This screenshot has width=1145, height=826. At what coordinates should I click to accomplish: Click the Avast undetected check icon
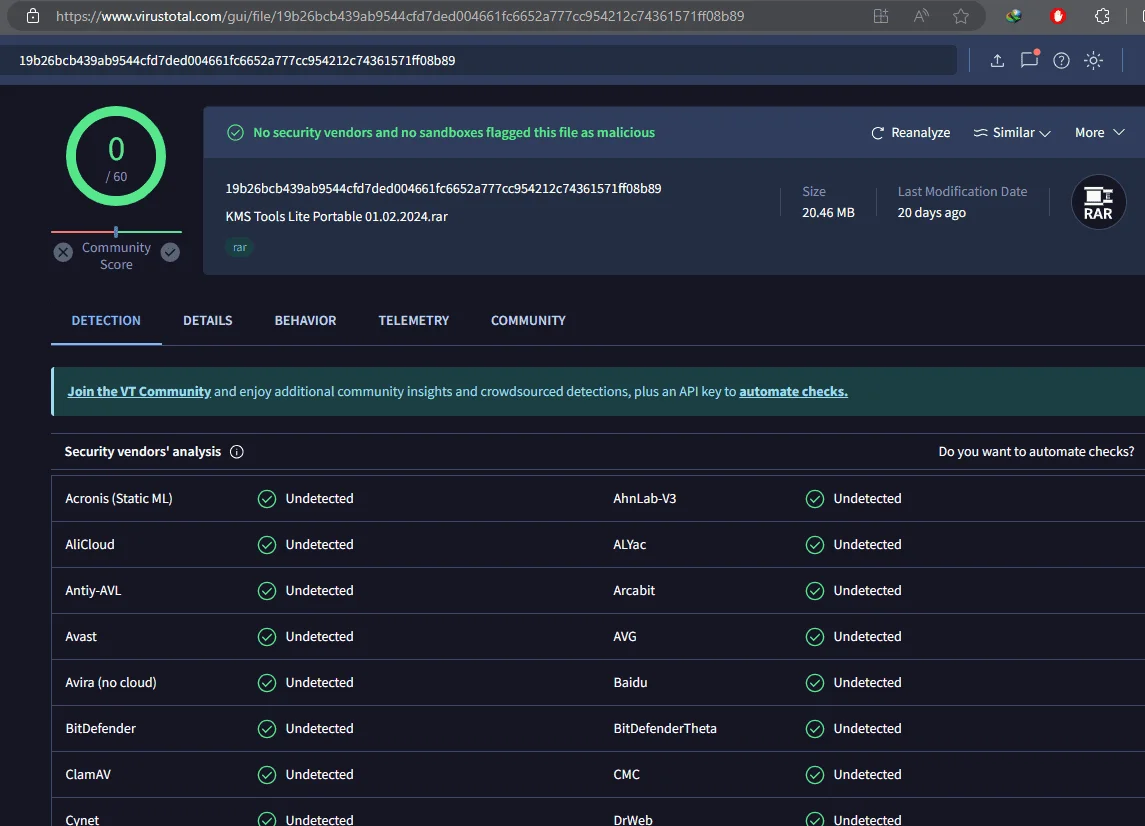pyautogui.click(x=267, y=637)
